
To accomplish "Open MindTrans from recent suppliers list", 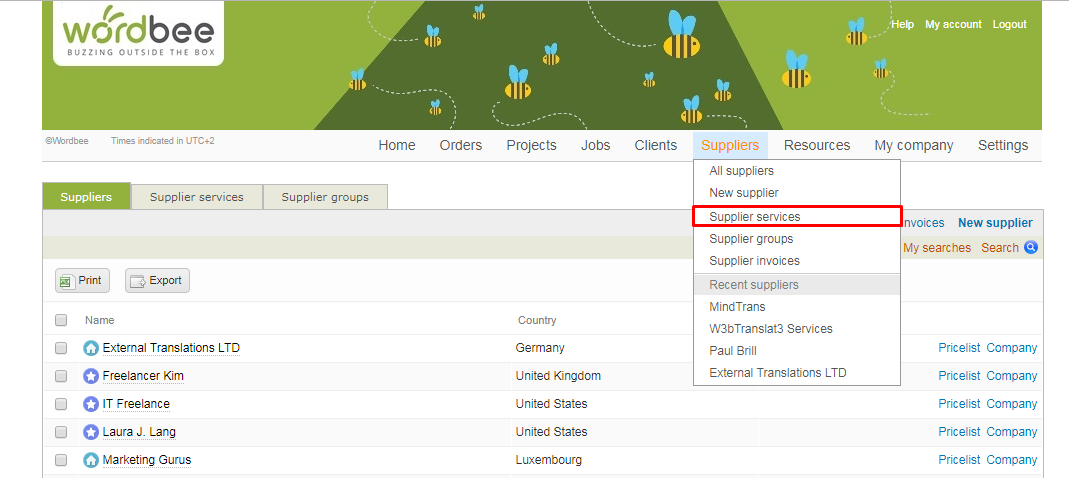I will [737, 307].
